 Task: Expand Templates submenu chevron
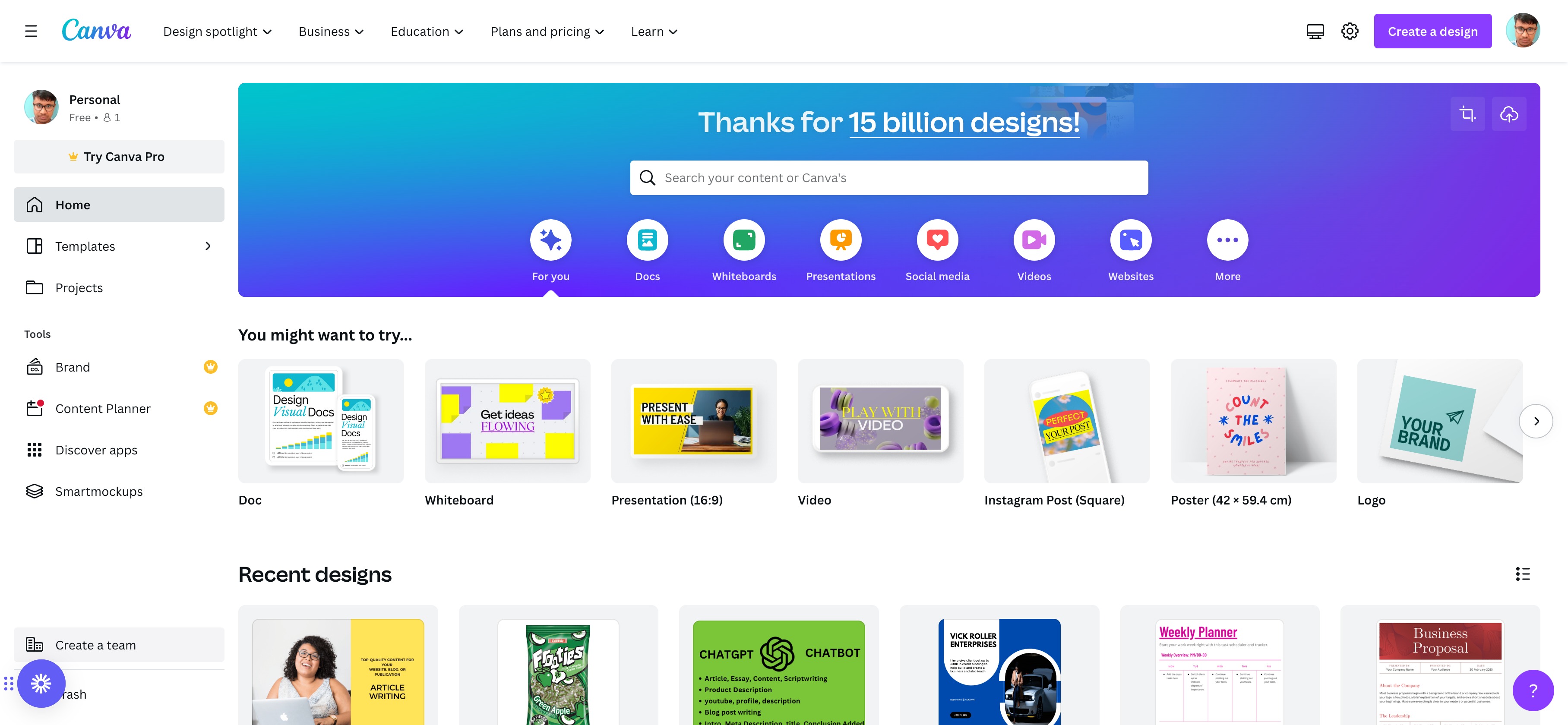pyautogui.click(x=208, y=246)
